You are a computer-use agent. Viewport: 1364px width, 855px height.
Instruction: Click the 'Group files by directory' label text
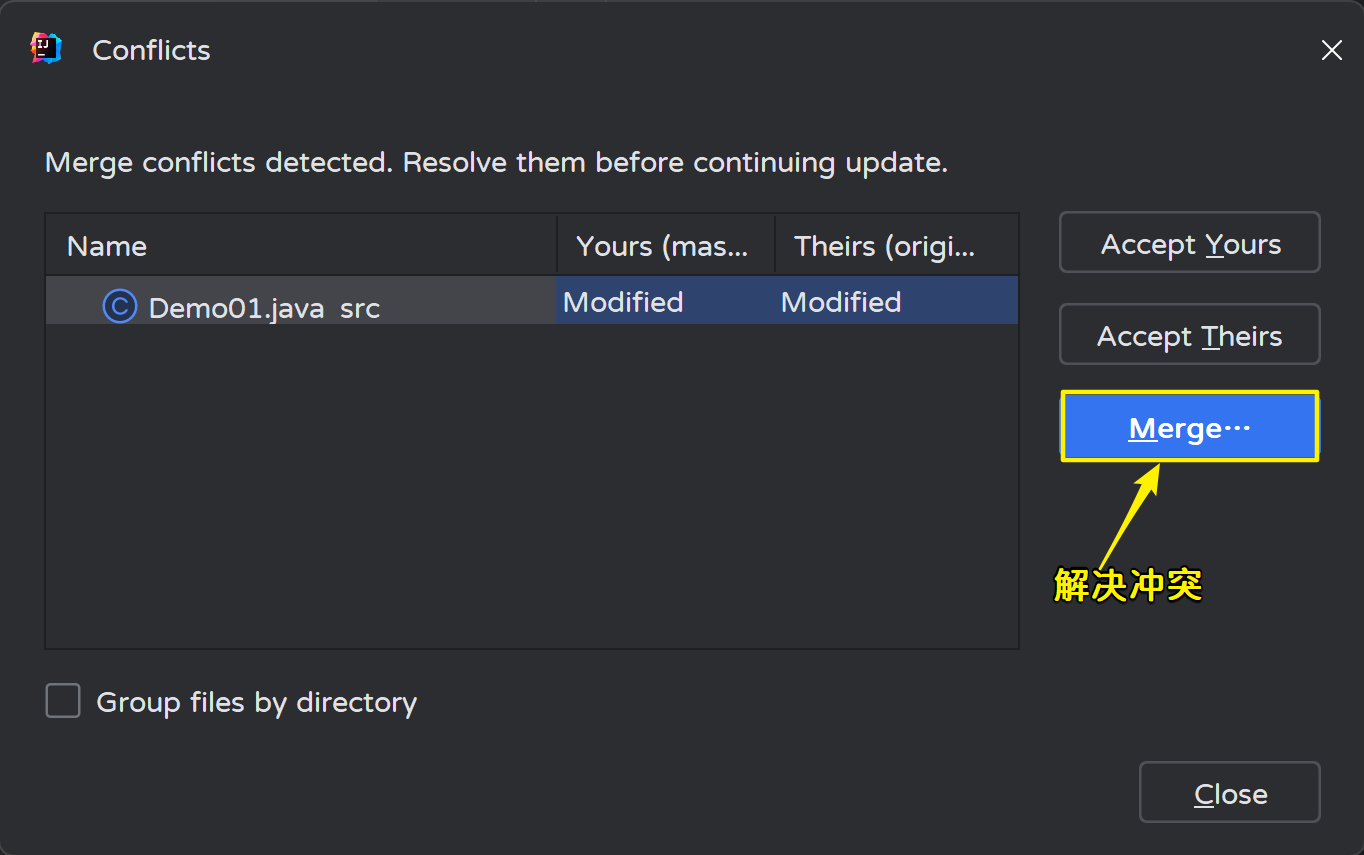[x=256, y=702]
